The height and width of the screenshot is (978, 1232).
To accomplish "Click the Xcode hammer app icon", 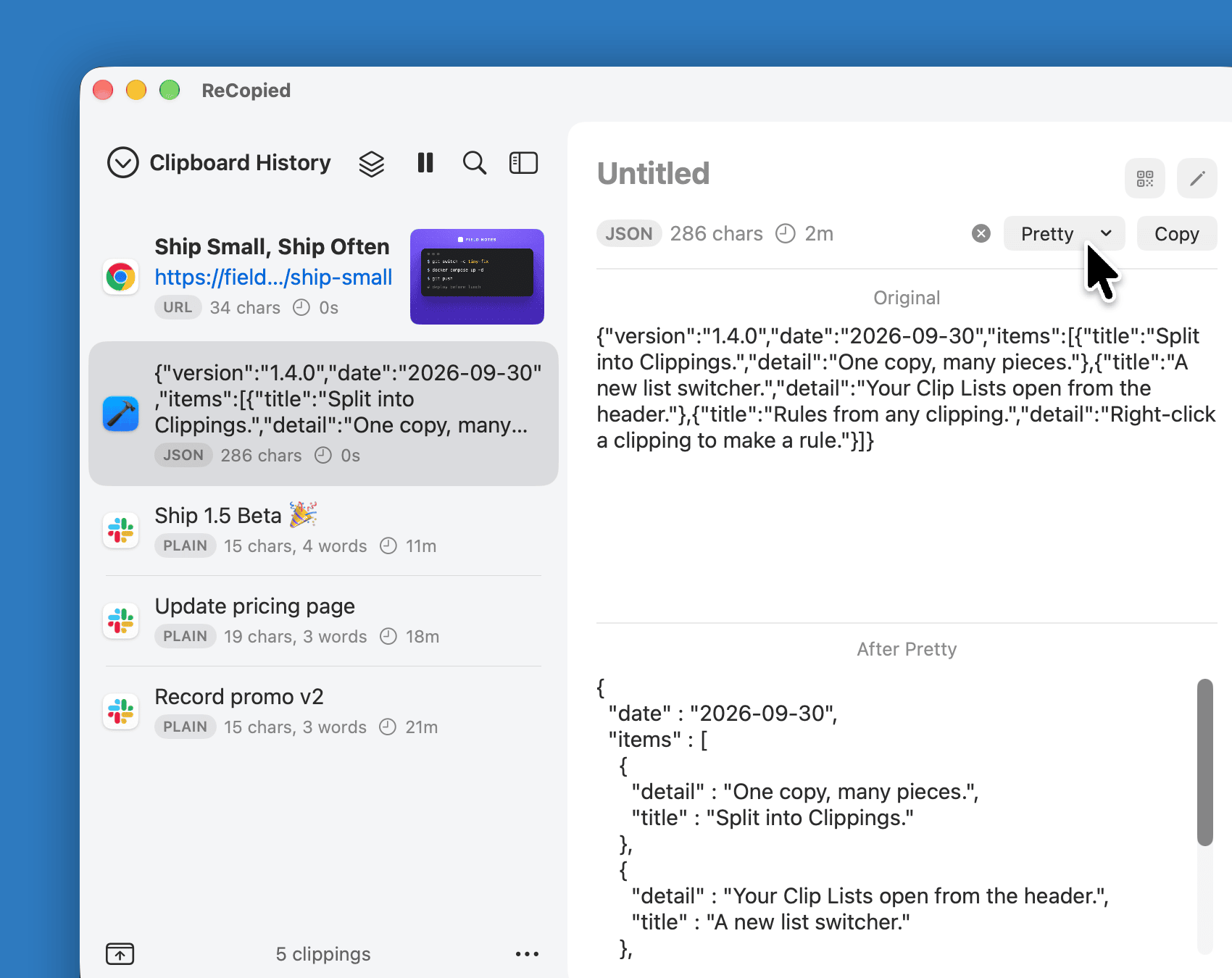I will [121, 414].
